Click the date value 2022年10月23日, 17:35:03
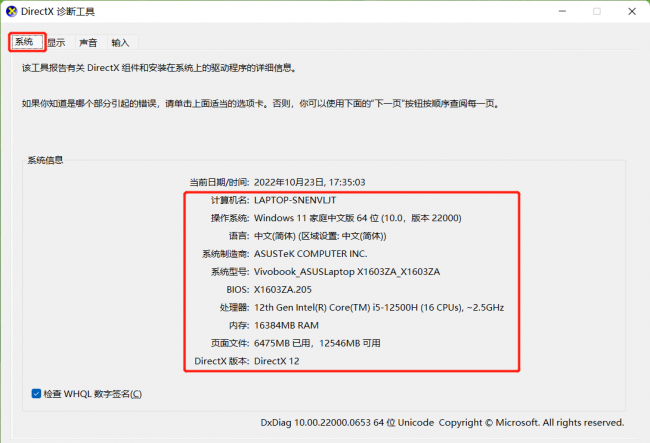The image size is (650, 443). [310, 182]
